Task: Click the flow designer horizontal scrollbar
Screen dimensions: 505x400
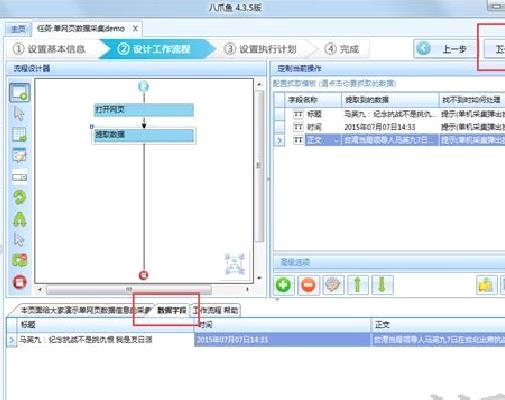Action: click(x=129, y=290)
